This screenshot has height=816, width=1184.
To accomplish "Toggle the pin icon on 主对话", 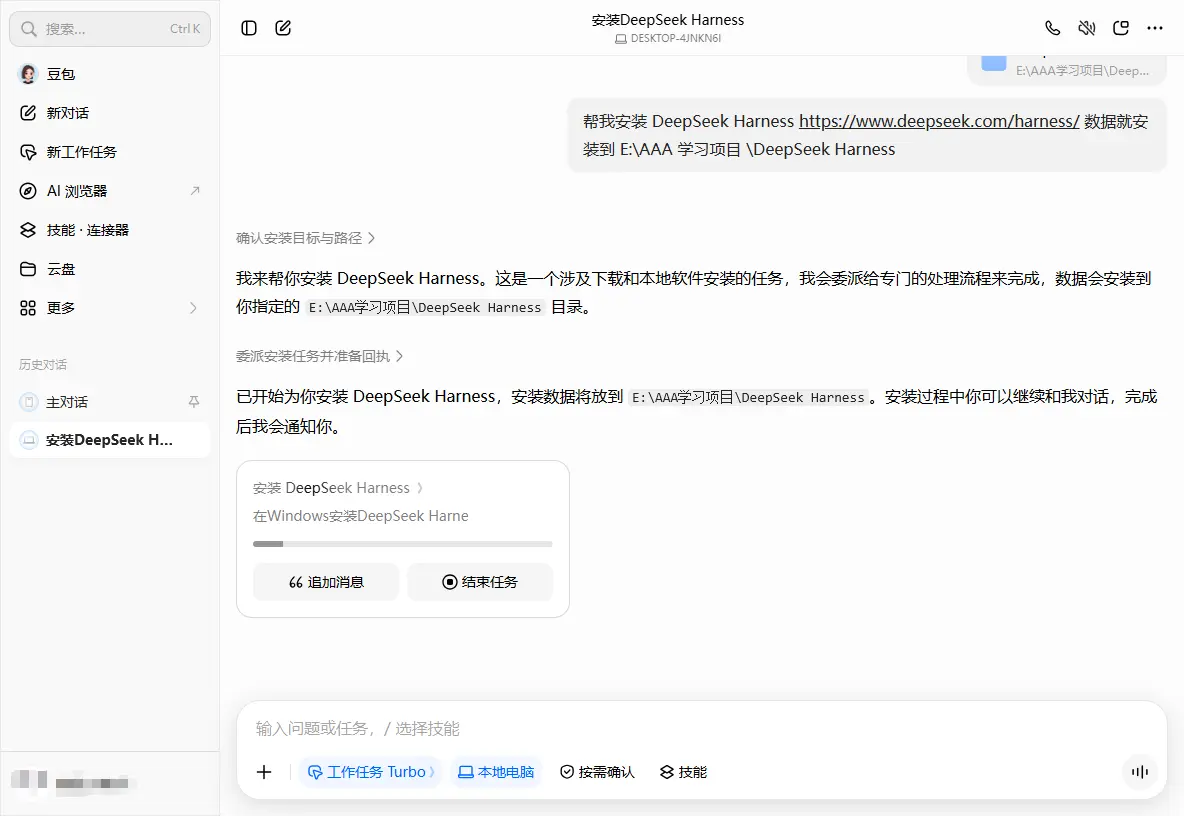I will click(194, 402).
